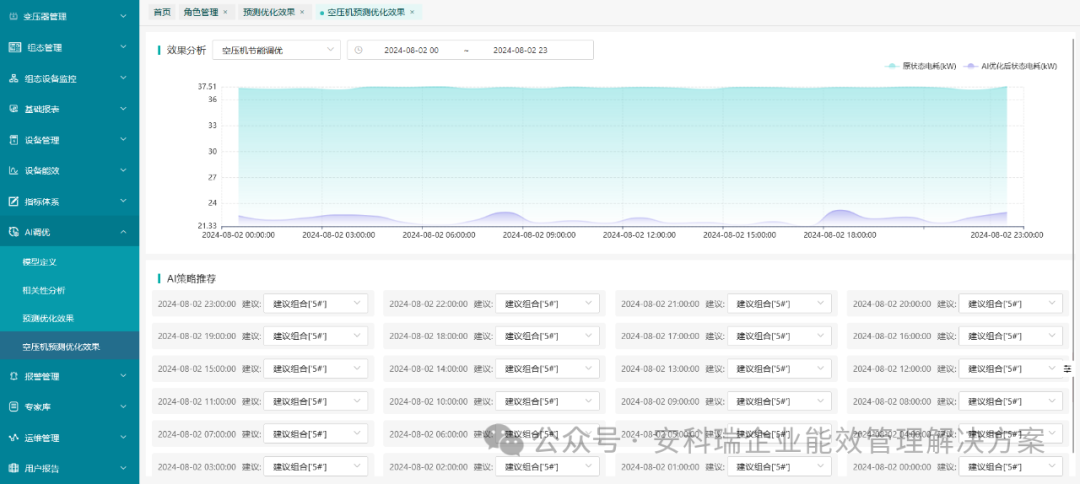Expand the 指标体系 menu chevron
The image size is (1080, 484).
[123, 202]
